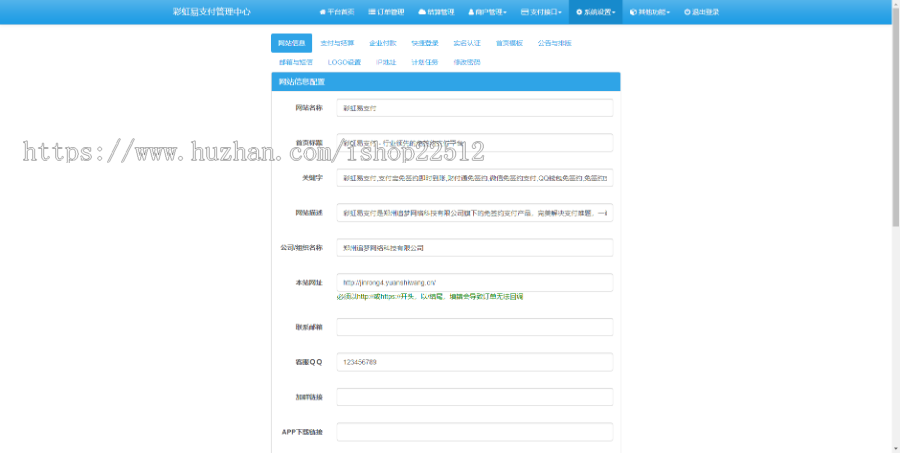Focus the 公司/组织名称 input field
This screenshot has width=900, height=453.
coord(475,248)
